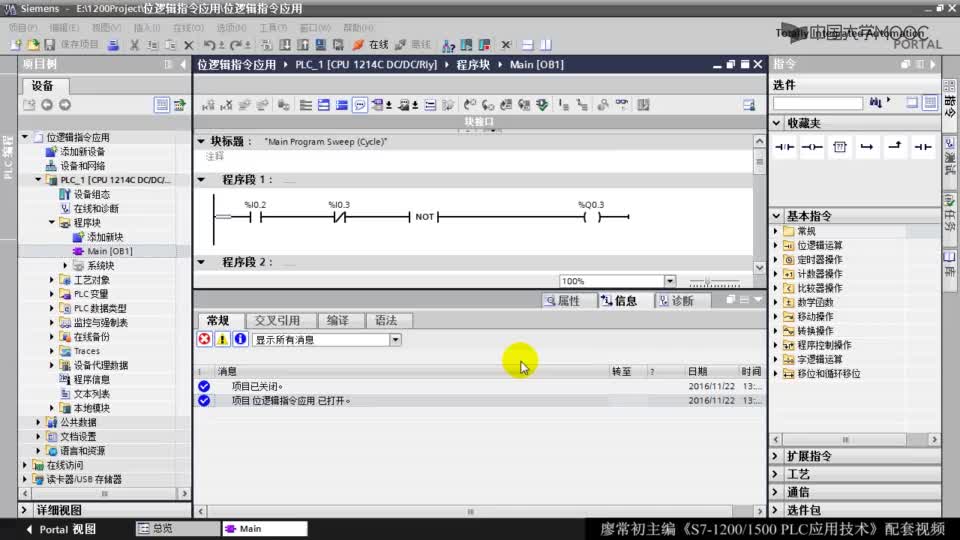Collapse the 收藏夹 favorites section
This screenshot has height=540, width=960.
(777, 123)
